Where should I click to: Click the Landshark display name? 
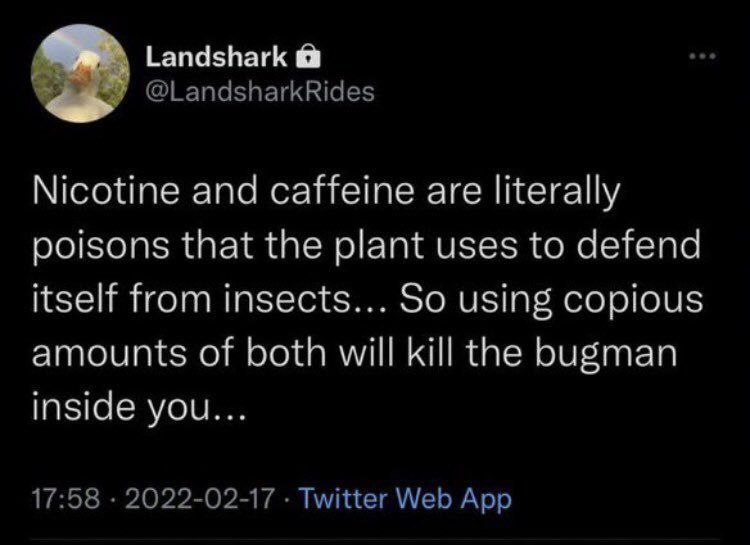pos(216,57)
